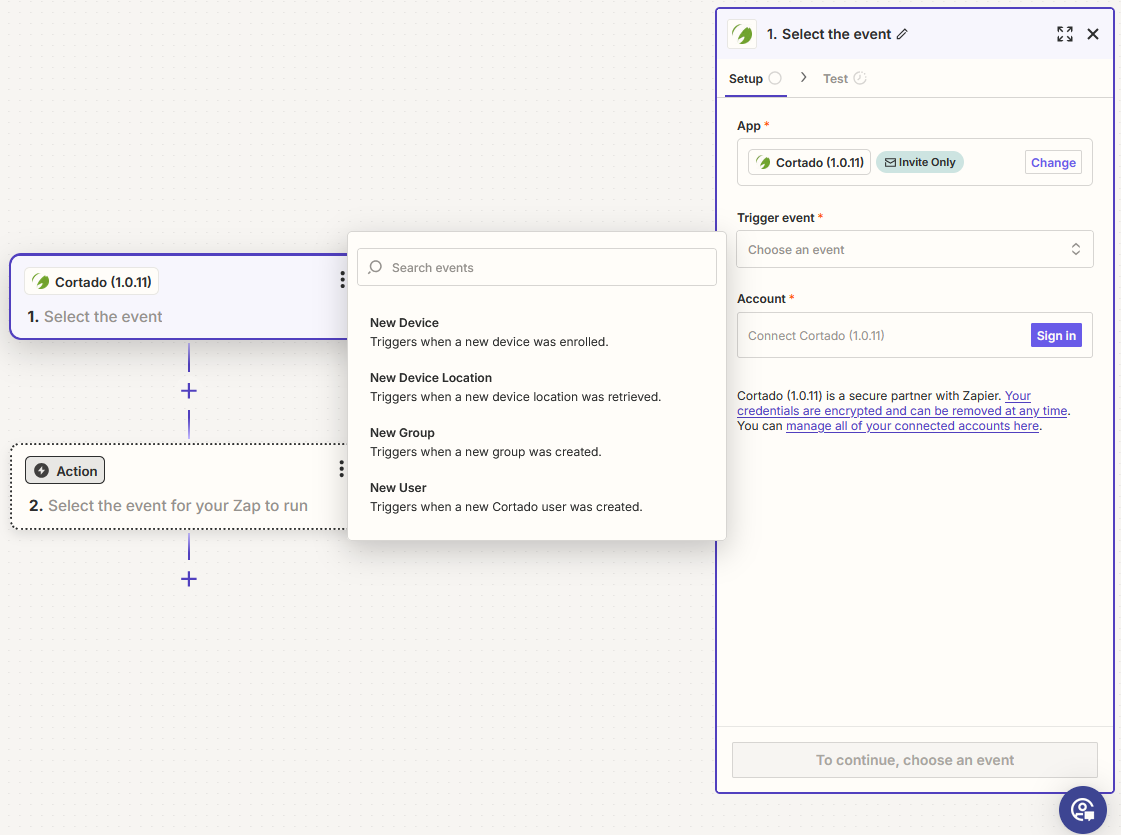The width and height of the screenshot is (1121, 835).
Task: Open the credentials are encrypted link
Action: pyautogui.click(x=902, y=410)
